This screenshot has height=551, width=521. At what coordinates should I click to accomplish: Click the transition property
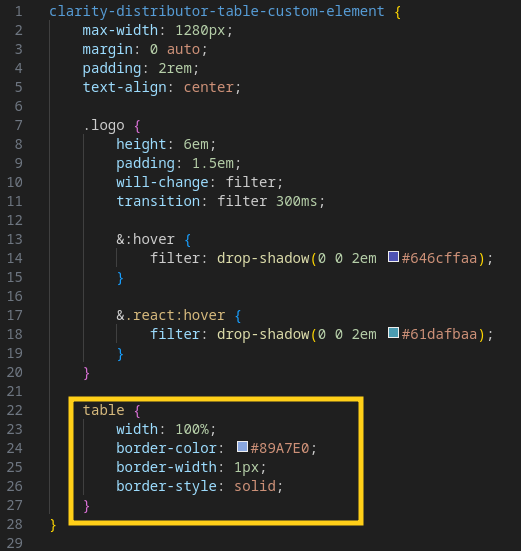coord(158,201)
